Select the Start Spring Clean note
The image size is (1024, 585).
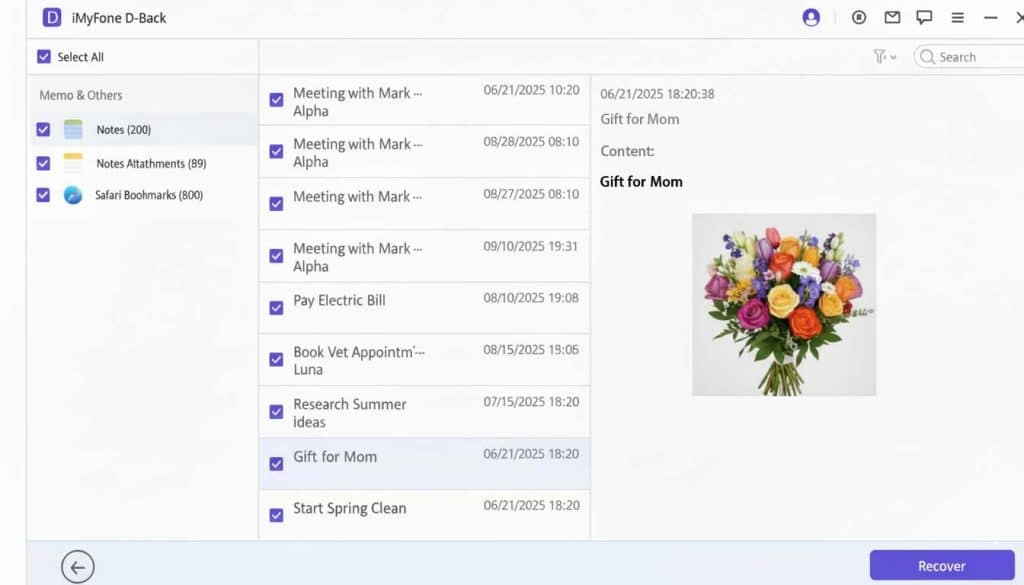pyautogui.click(x=349, y=508)
